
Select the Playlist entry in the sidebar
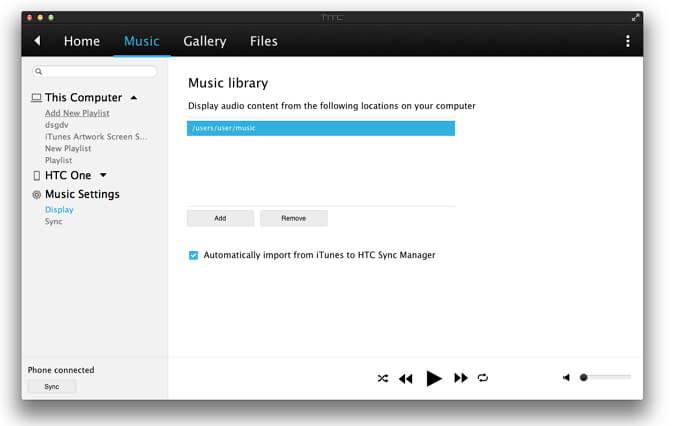pyautogui.click(x=58, y=160)
